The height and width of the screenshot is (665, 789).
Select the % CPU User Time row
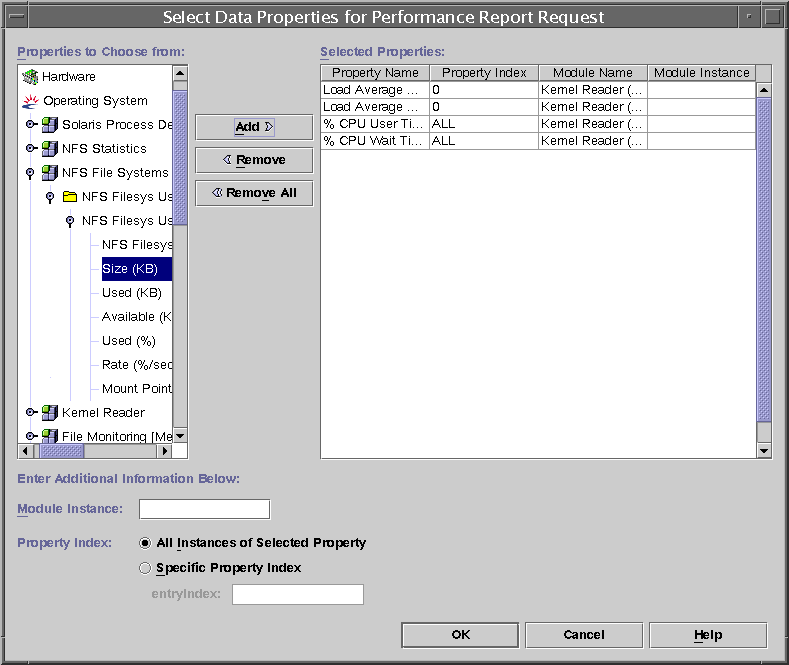click(538, 124)
